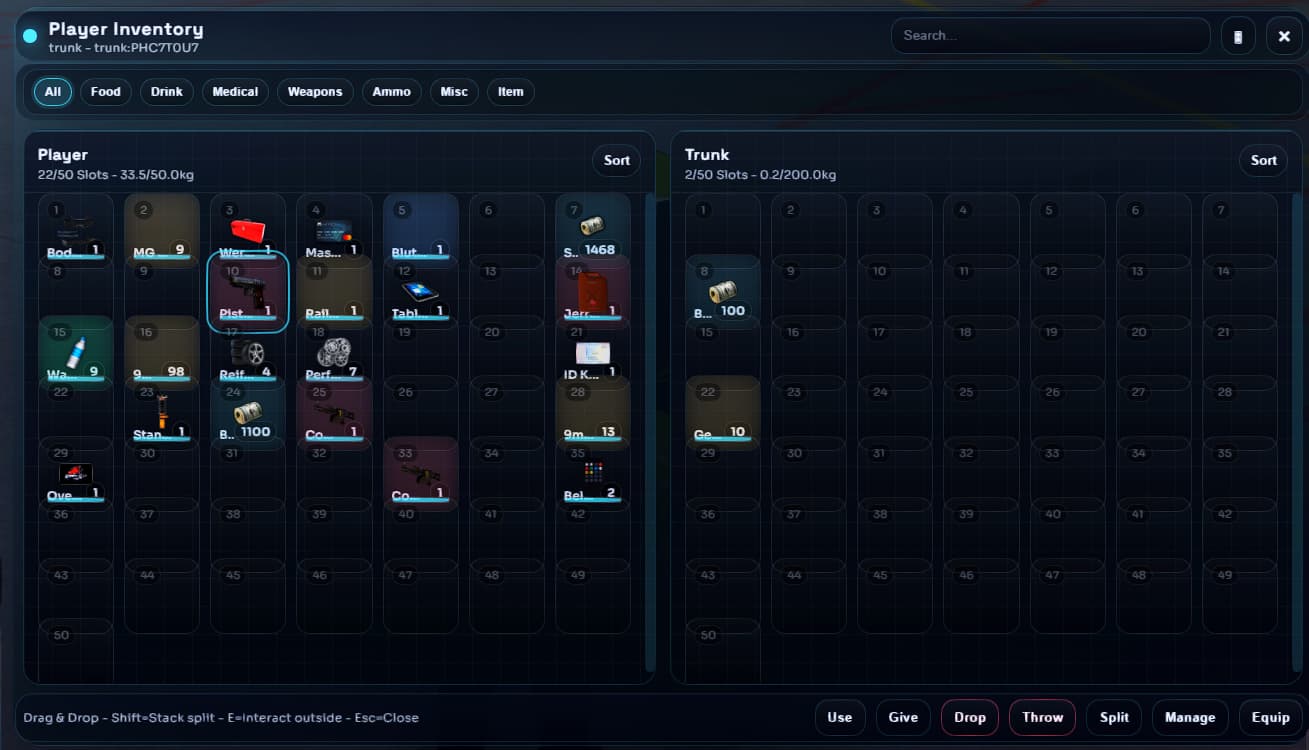Filter inventory by Food
Screen dimensions: 1309x750
pyautogui.click(x=106, y=92)
